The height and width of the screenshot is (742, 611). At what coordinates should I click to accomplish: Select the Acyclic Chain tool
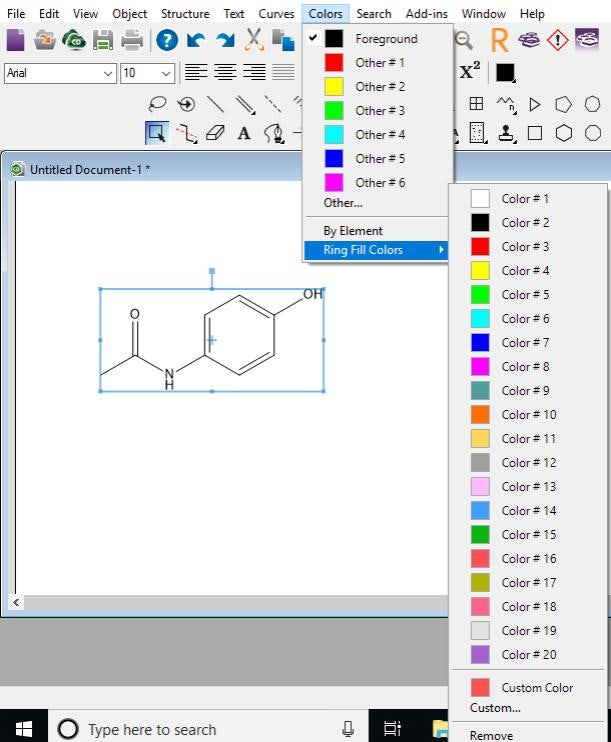(x=506, y=105)
